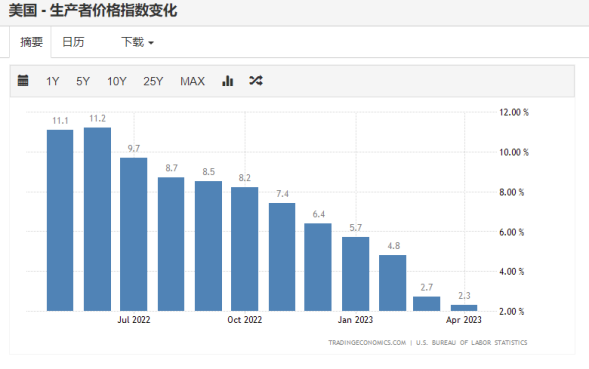This screenshot has height=369, width=589.
Task: Switch to the 摘要 tab
Action: click(x=31, y=42)
